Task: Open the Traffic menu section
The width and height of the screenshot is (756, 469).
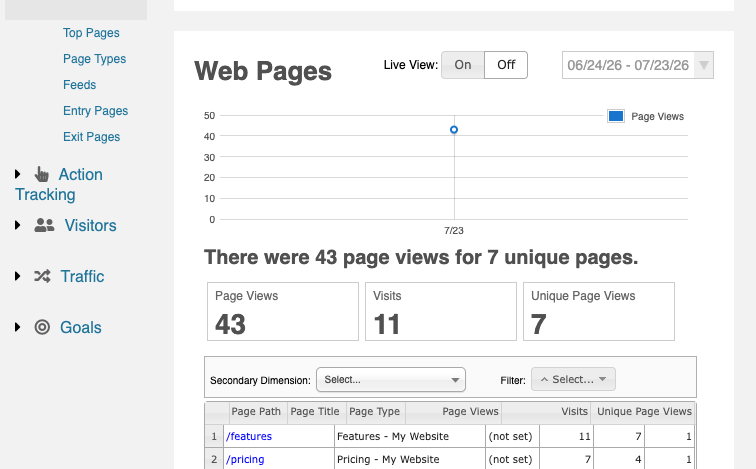Action: pos(82,276)
